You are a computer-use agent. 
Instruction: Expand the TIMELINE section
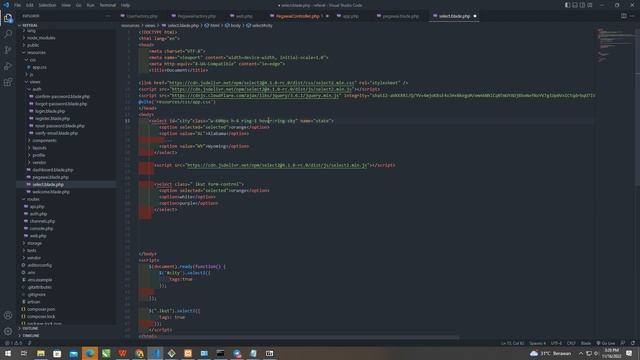coord(31,336)
